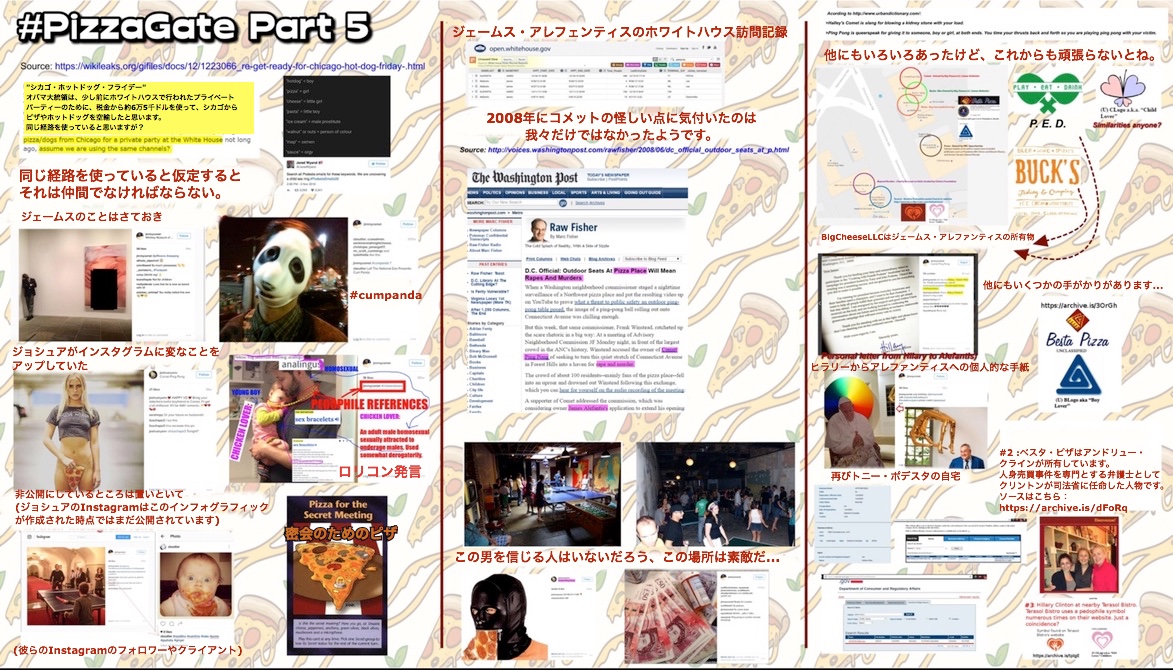Open the GOING OUT GUIDE tab
This screenshot has width=1173, height=670.
[x=643, y=193]
